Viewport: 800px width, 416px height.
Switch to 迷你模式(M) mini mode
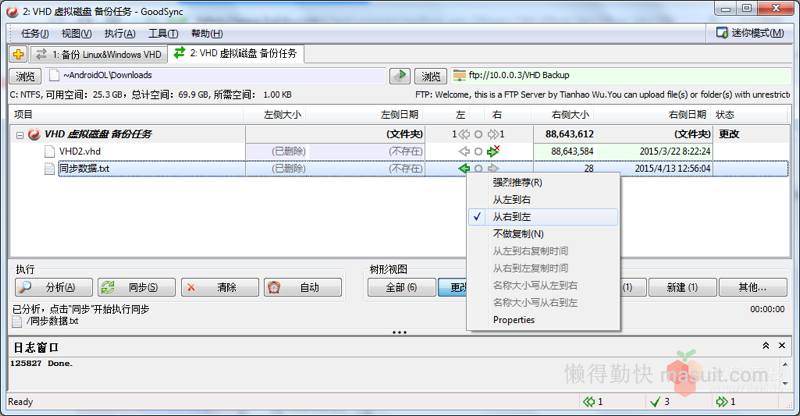pyautogui.click(x=751, y=33)
